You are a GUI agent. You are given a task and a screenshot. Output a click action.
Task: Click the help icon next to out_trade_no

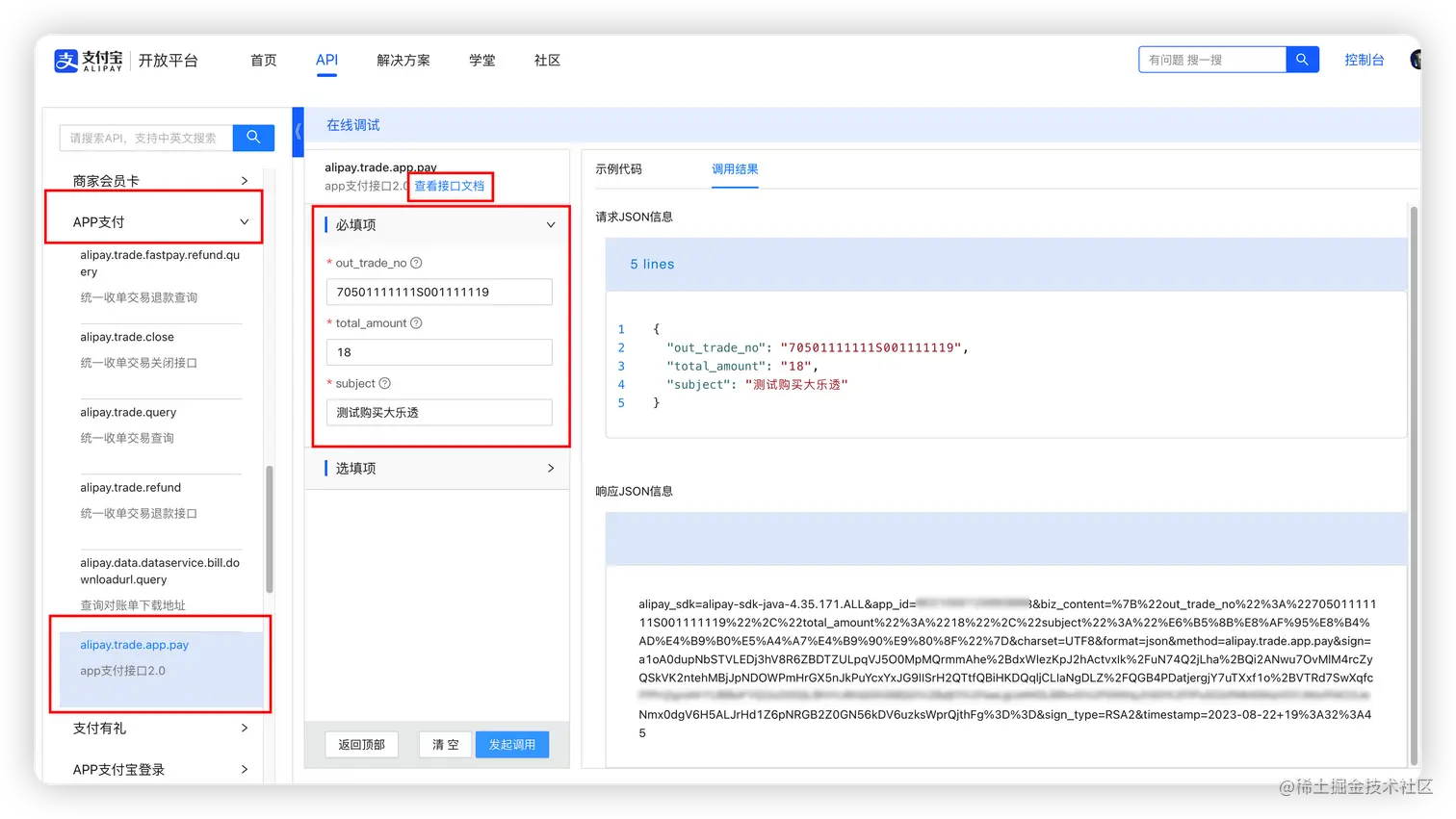tap(416, 263)
